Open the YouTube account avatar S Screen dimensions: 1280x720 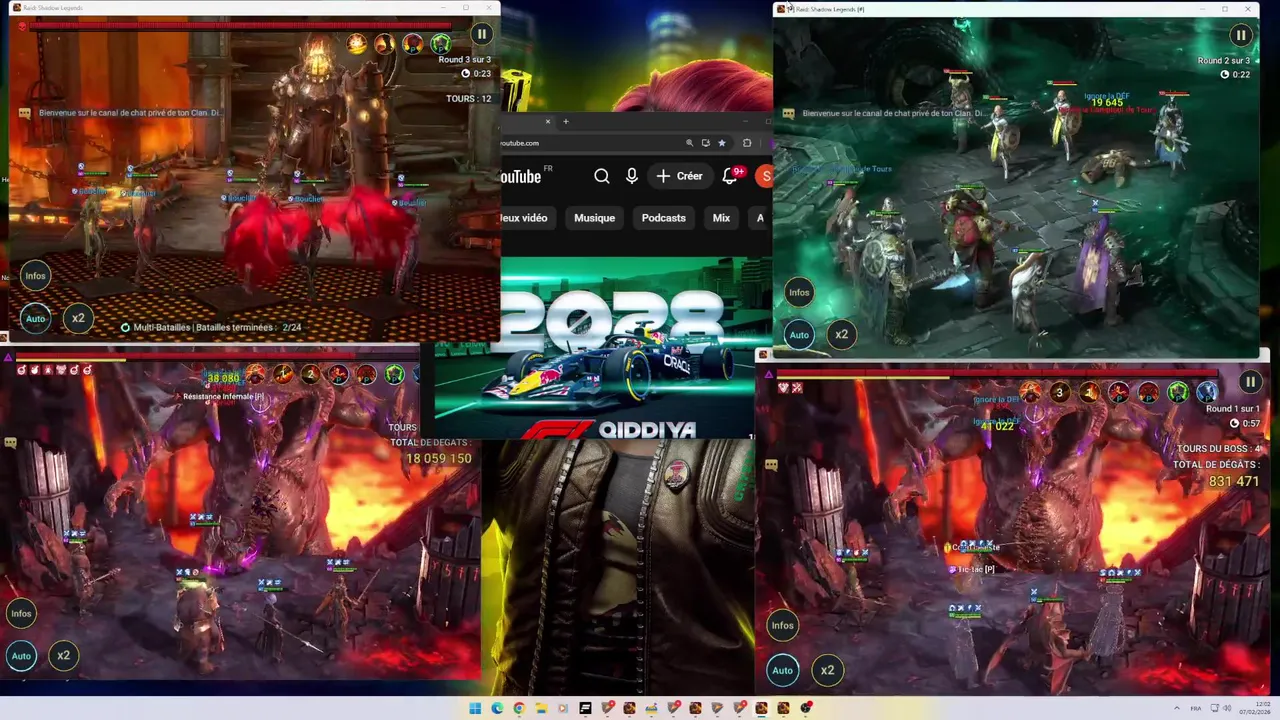coord(765,176)
